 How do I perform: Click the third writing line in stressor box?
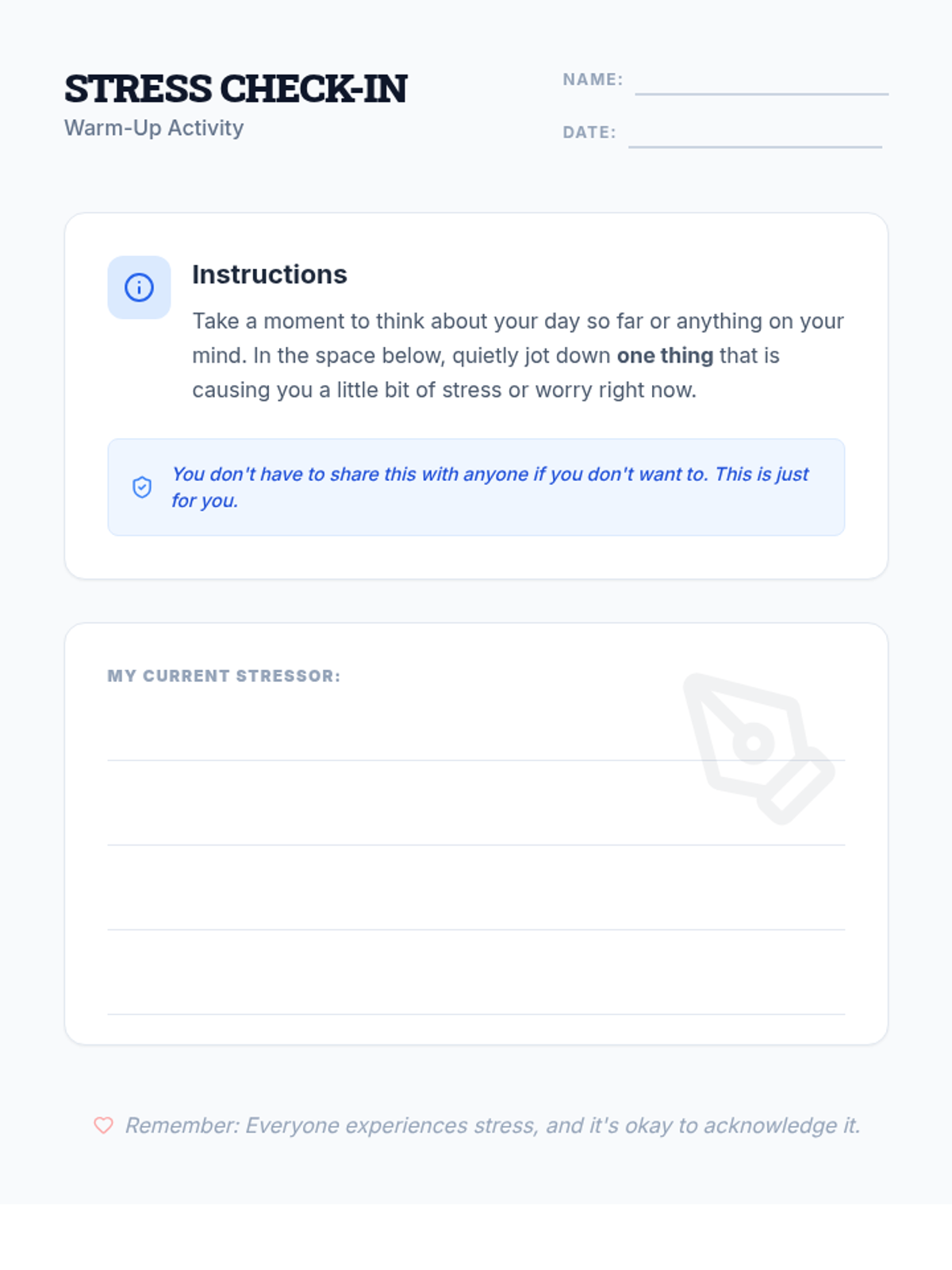[x=476, y=909]
